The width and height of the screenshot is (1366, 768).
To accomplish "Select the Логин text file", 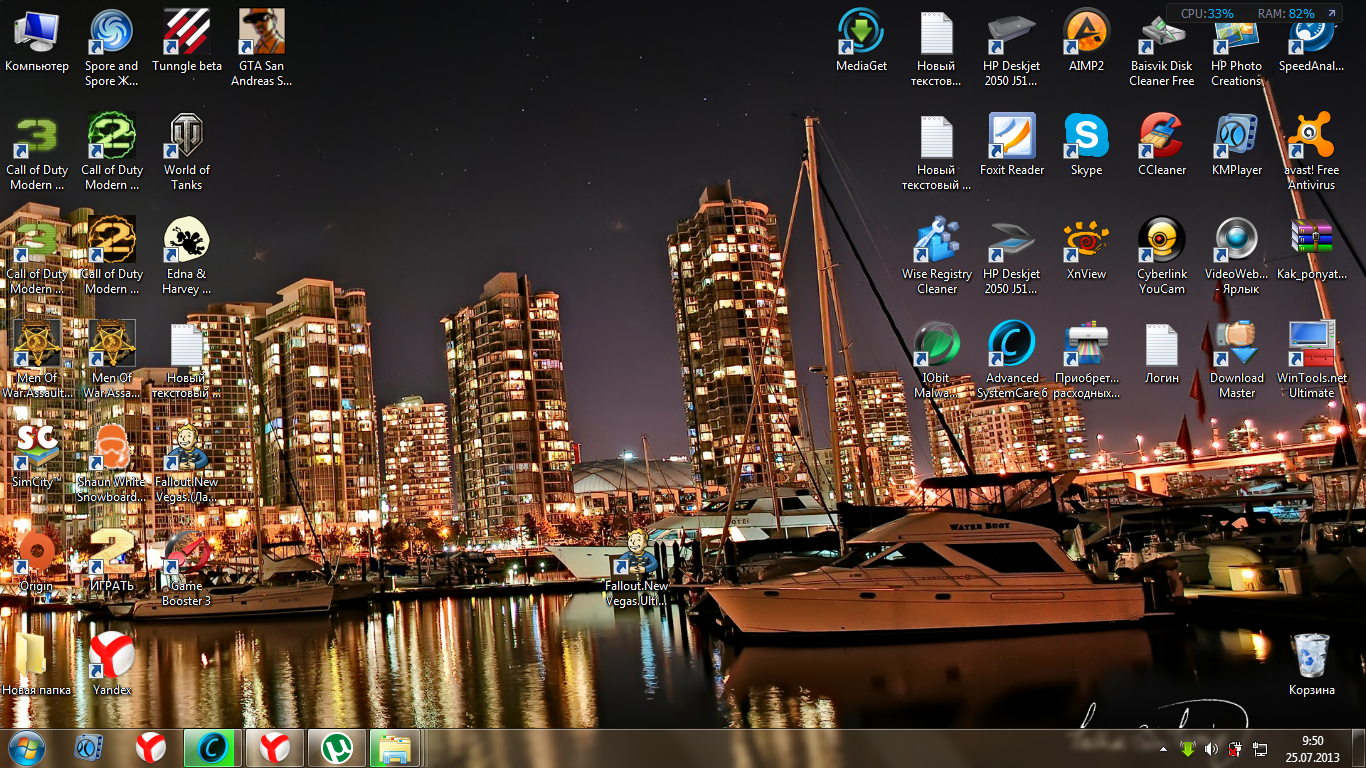I will (x=1161, y=345).
